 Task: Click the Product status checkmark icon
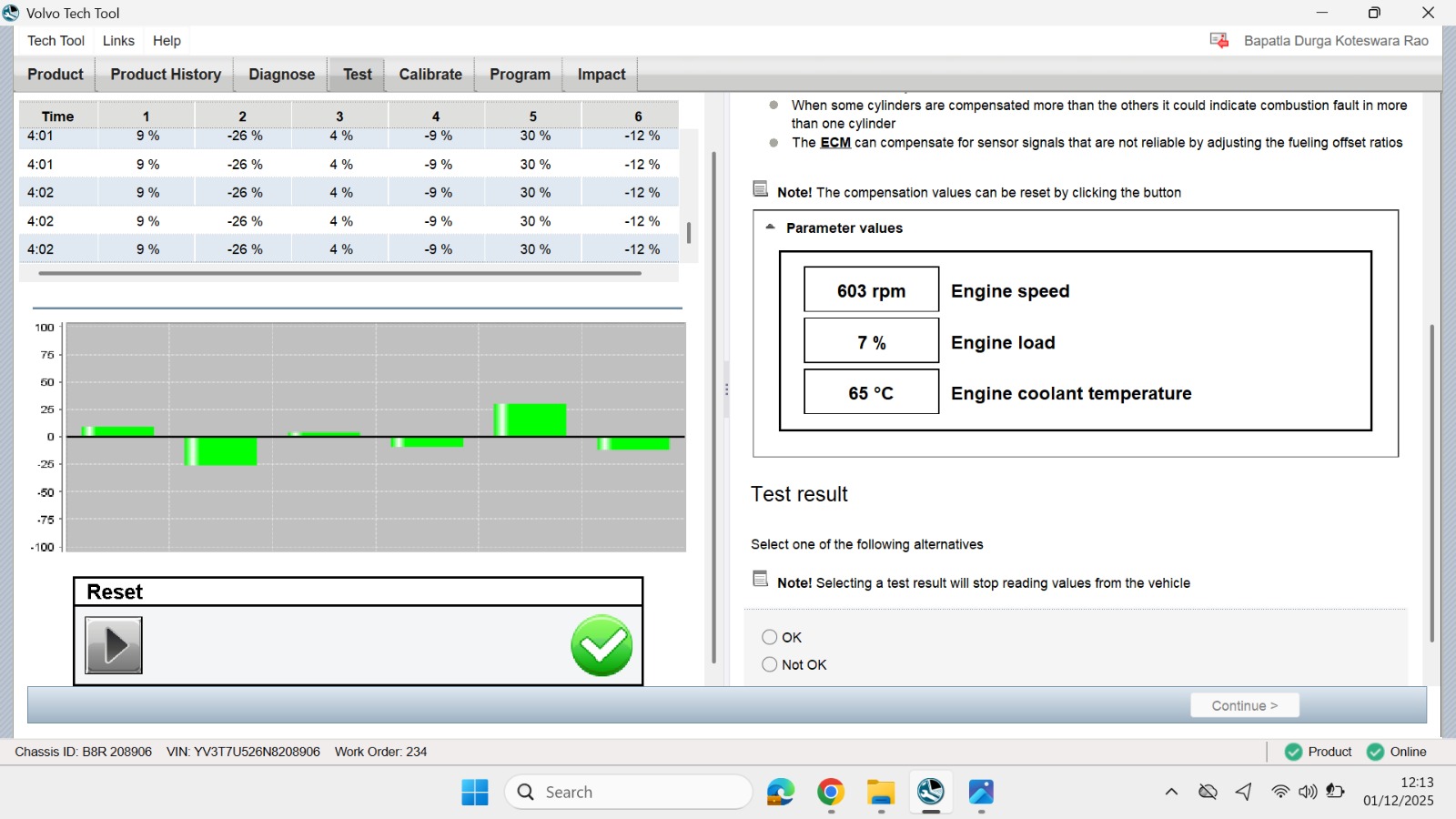(1293, 752)
